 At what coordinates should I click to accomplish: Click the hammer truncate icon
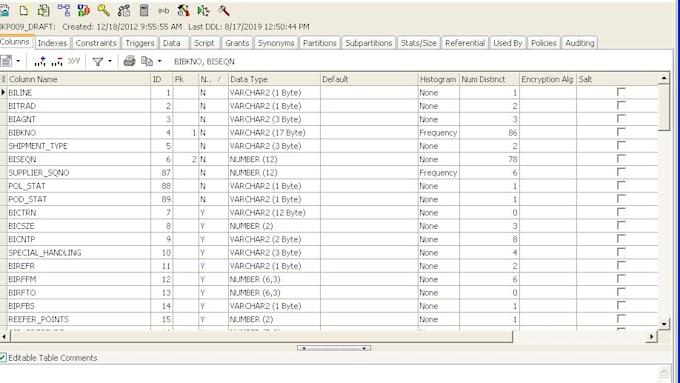pyautogui.click(x=224, y=10)
